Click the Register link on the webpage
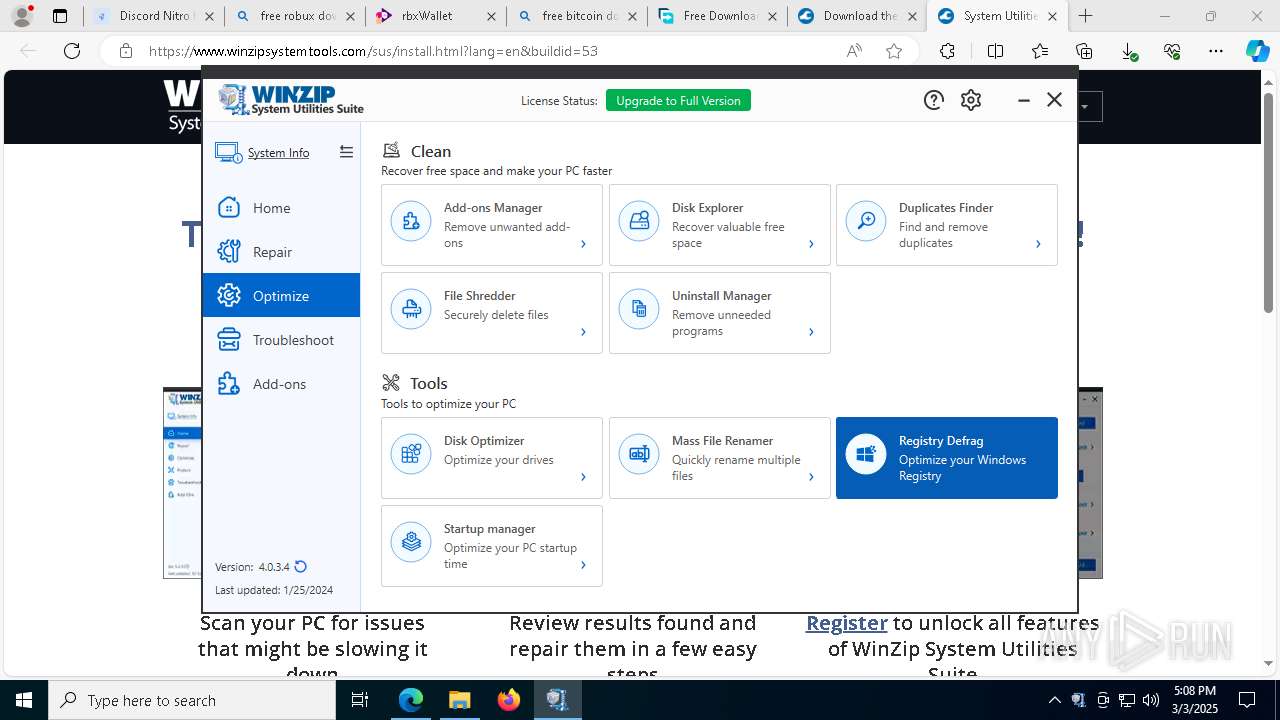 (846, 623)
